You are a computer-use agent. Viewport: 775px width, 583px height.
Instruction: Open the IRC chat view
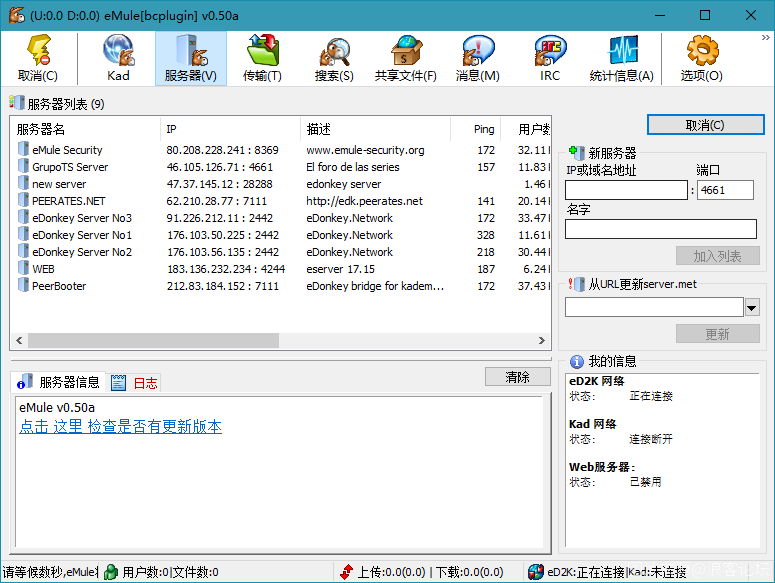pos(550,58)
